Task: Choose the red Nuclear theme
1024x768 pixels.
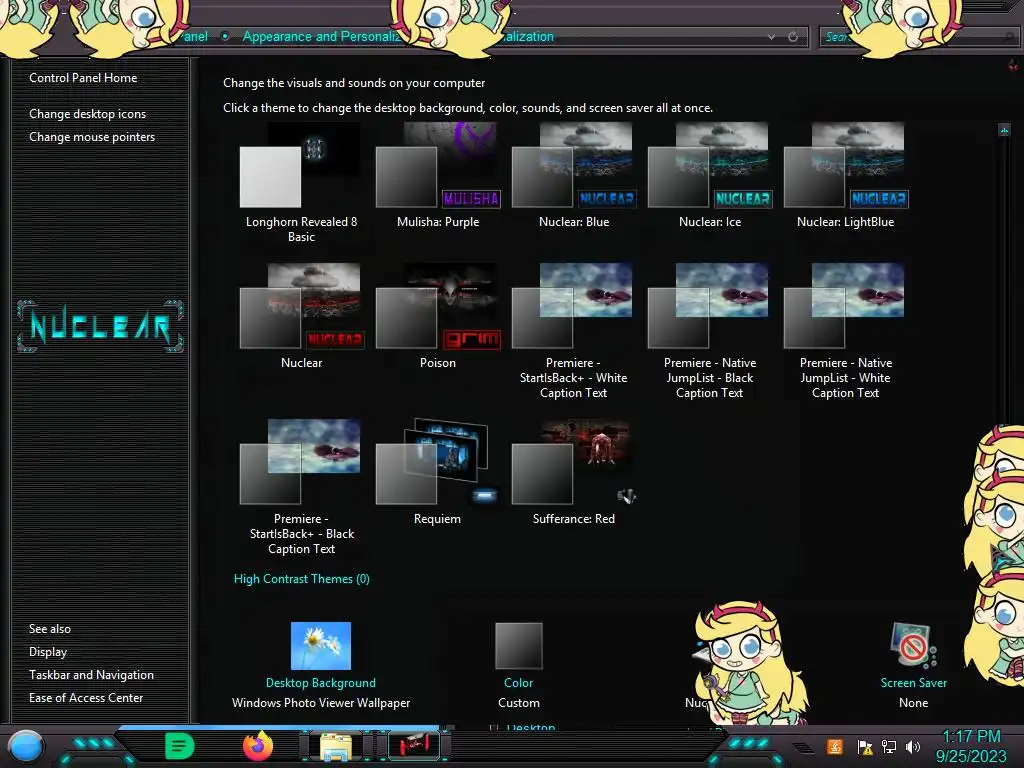Action: 301,317
